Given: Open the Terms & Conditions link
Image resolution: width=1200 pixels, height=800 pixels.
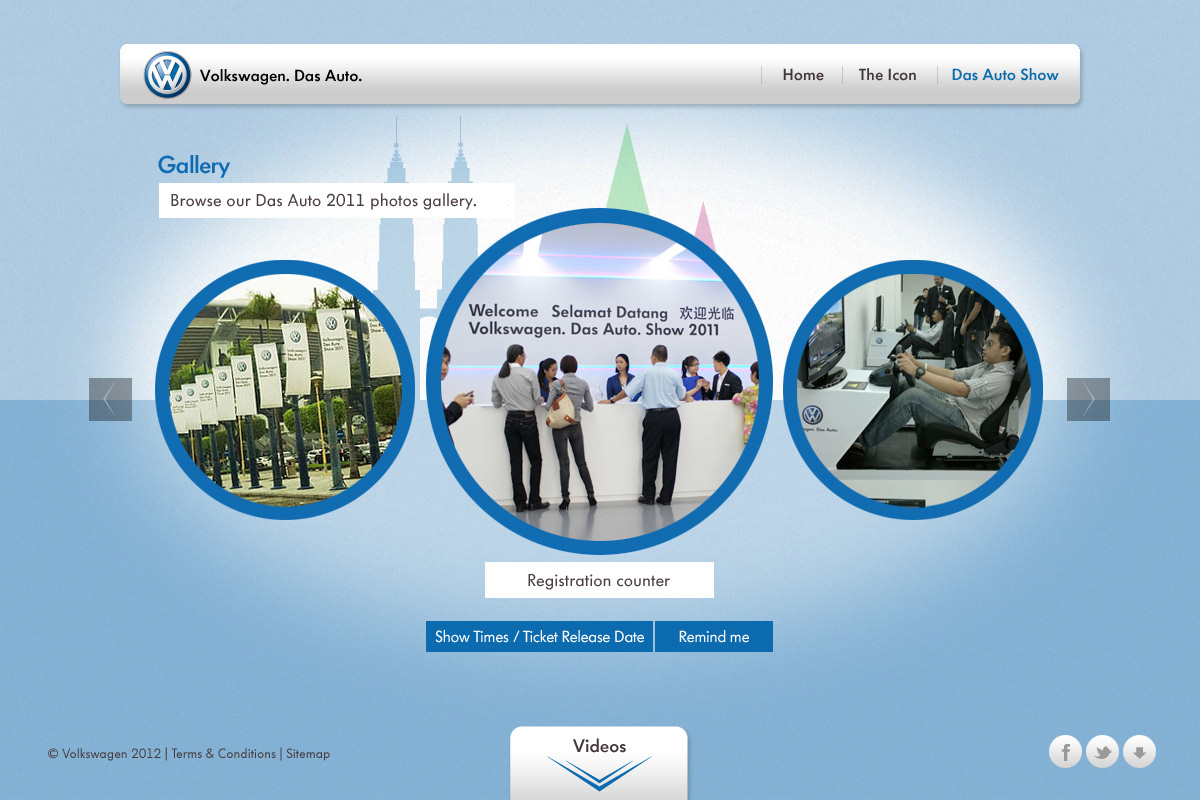Looking at the screenshot, I should (223, 754).
